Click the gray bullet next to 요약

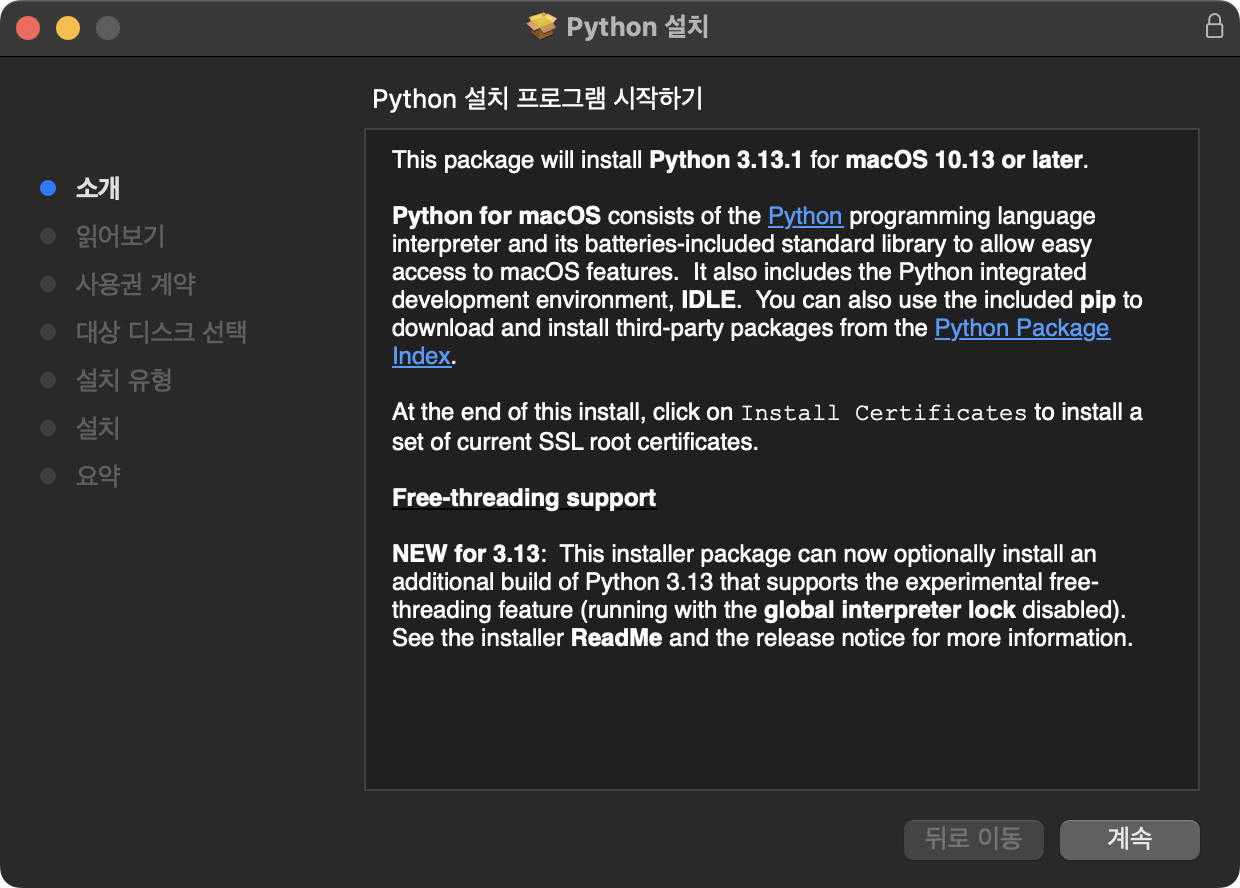(48, 476)
